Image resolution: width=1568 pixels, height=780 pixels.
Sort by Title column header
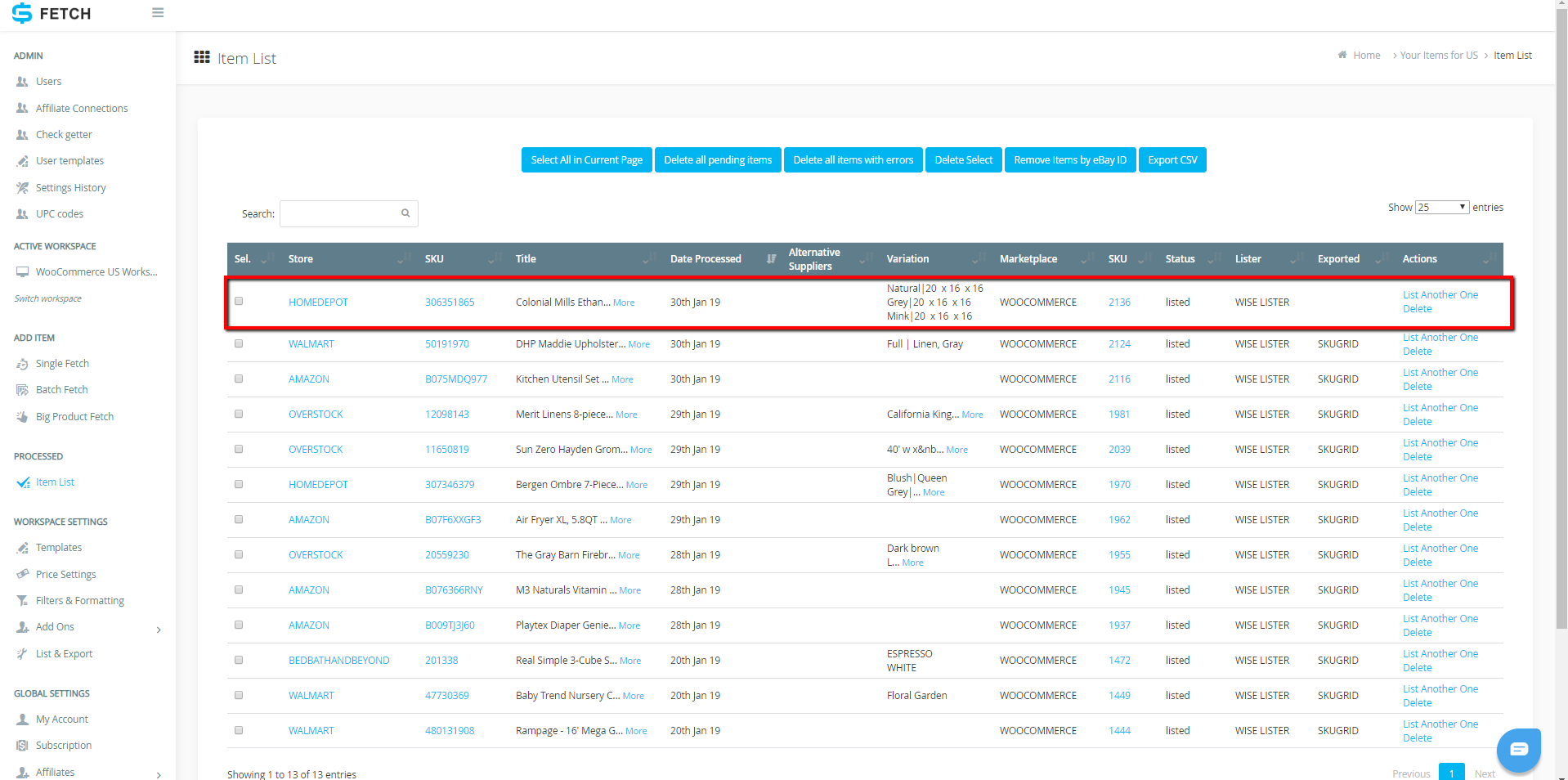[585, 259]
